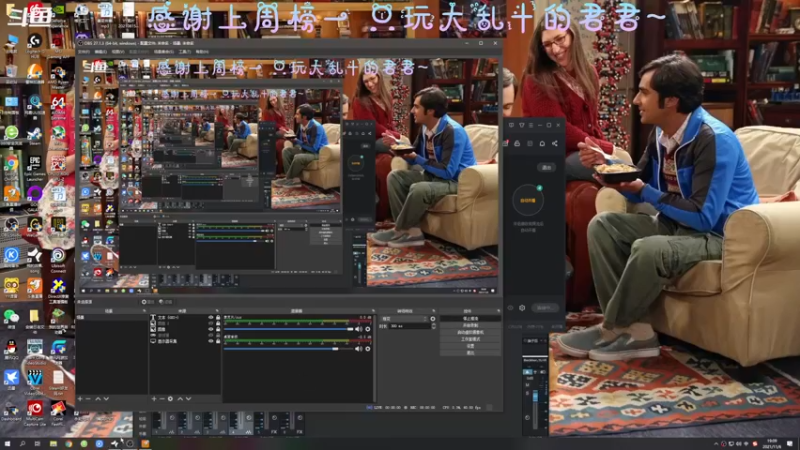Pop out the Controls dock panel
Viewport: 800px width, 450px height.
(x=498, y=311)
